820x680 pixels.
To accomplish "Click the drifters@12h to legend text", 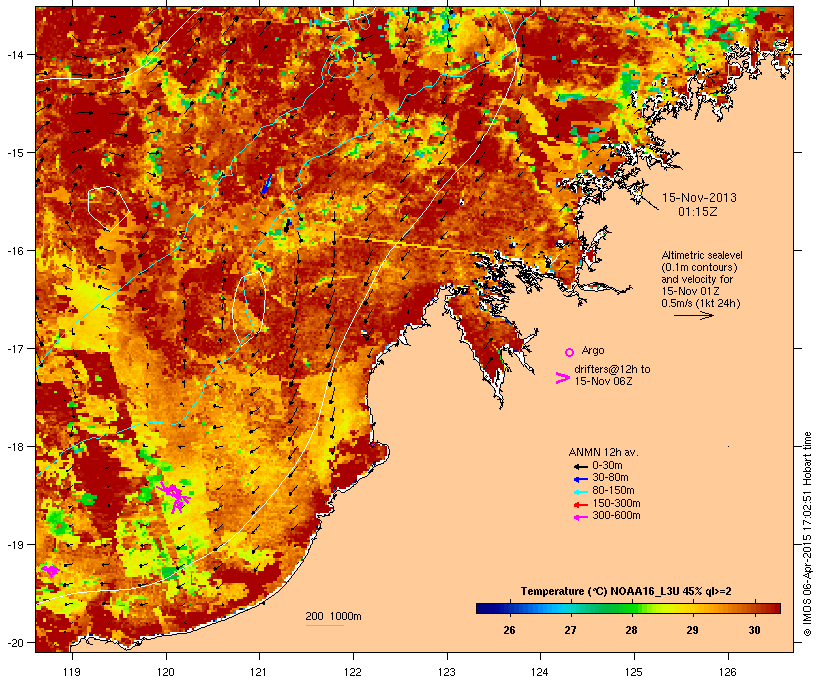I will point(612,369).
